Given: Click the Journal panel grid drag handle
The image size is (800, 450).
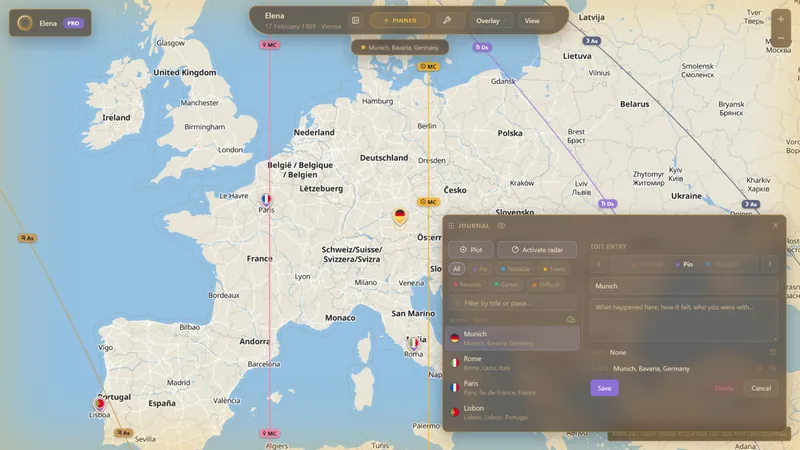Looking at the screenshot, I should point(452,226).
